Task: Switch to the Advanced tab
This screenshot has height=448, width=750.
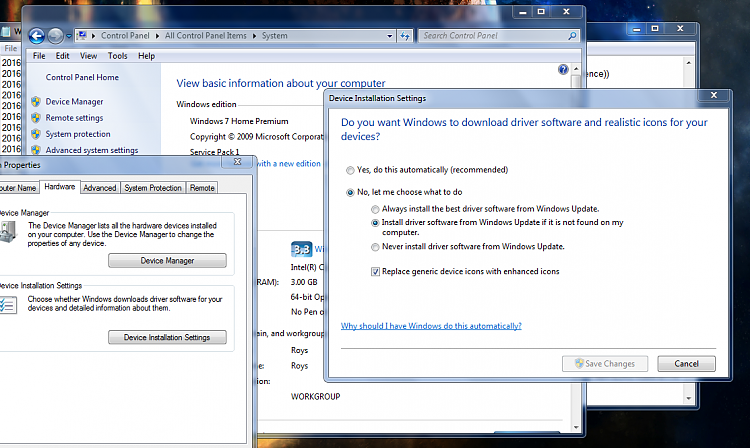Action: pos(99,188)
